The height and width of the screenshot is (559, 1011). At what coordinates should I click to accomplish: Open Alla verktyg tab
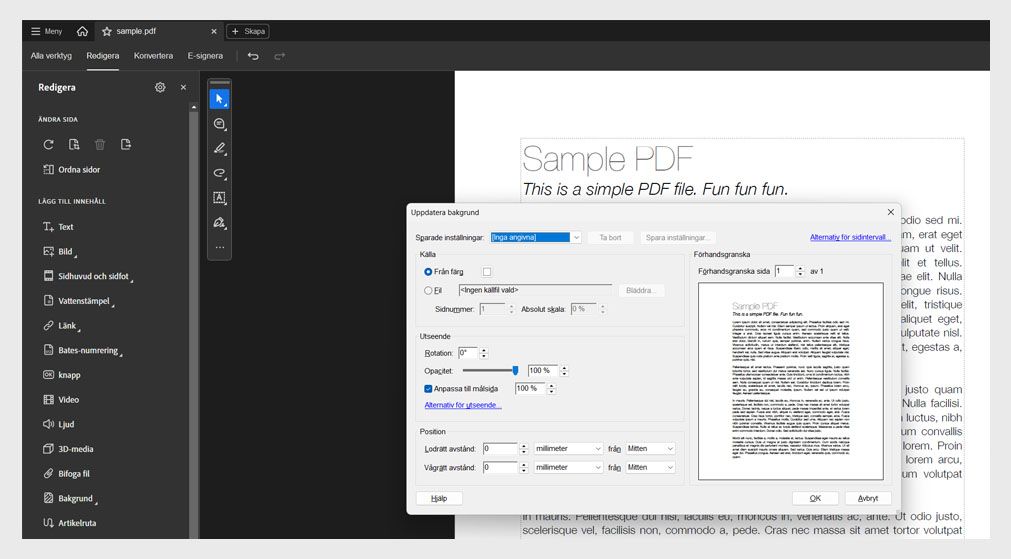[51, 56]
